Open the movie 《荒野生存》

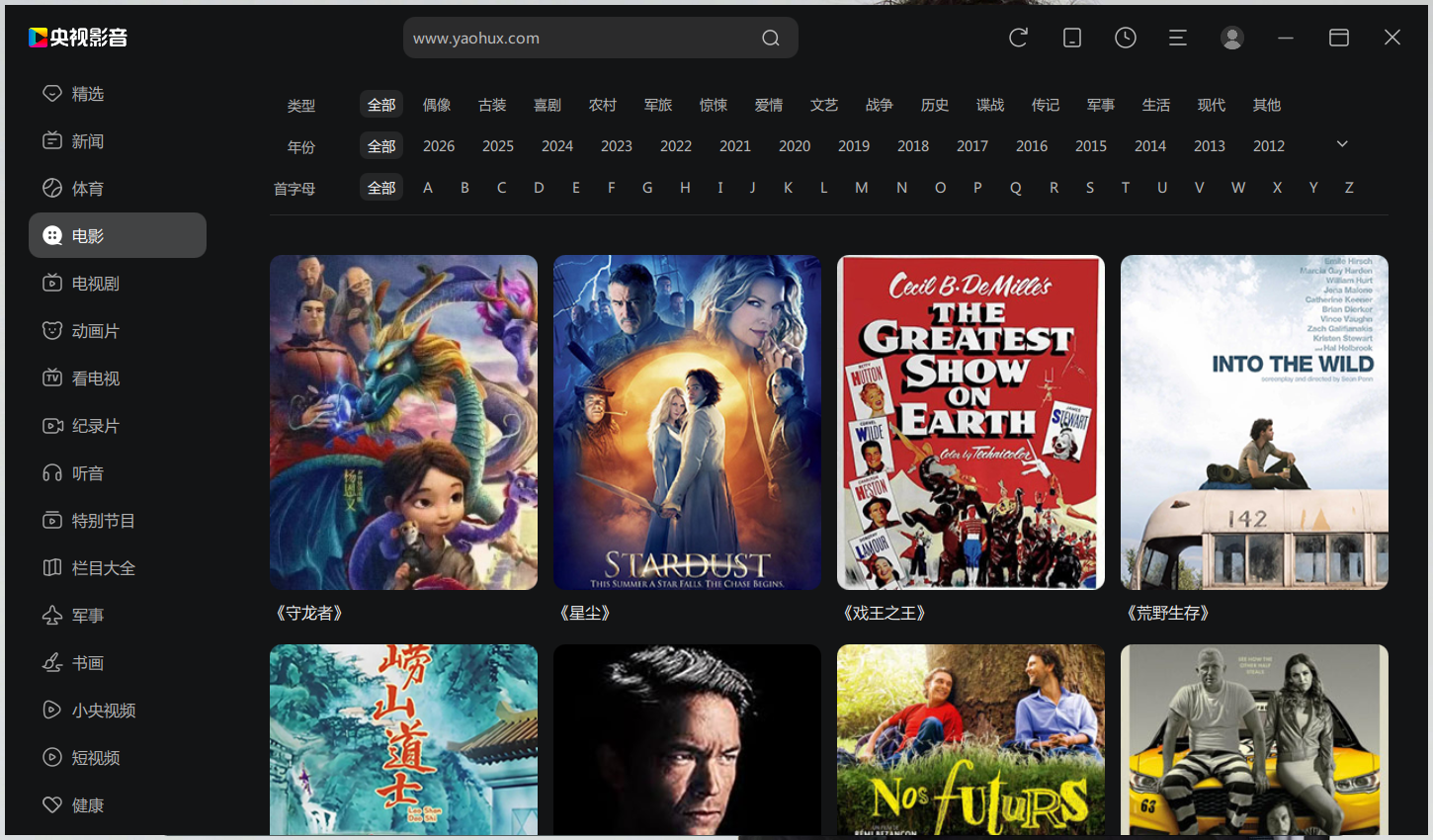click(x=1254, y=422)
